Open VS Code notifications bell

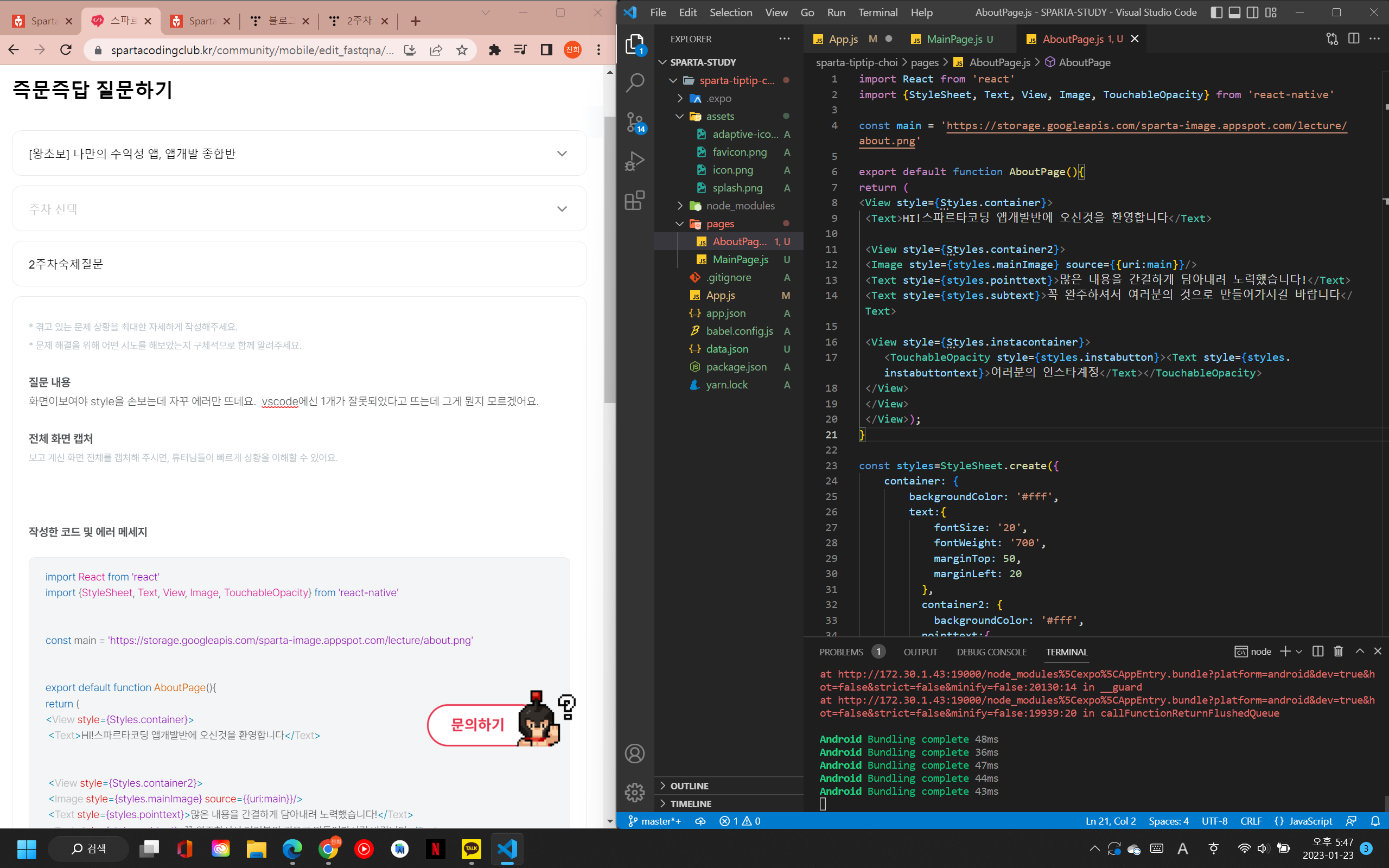1375,821
